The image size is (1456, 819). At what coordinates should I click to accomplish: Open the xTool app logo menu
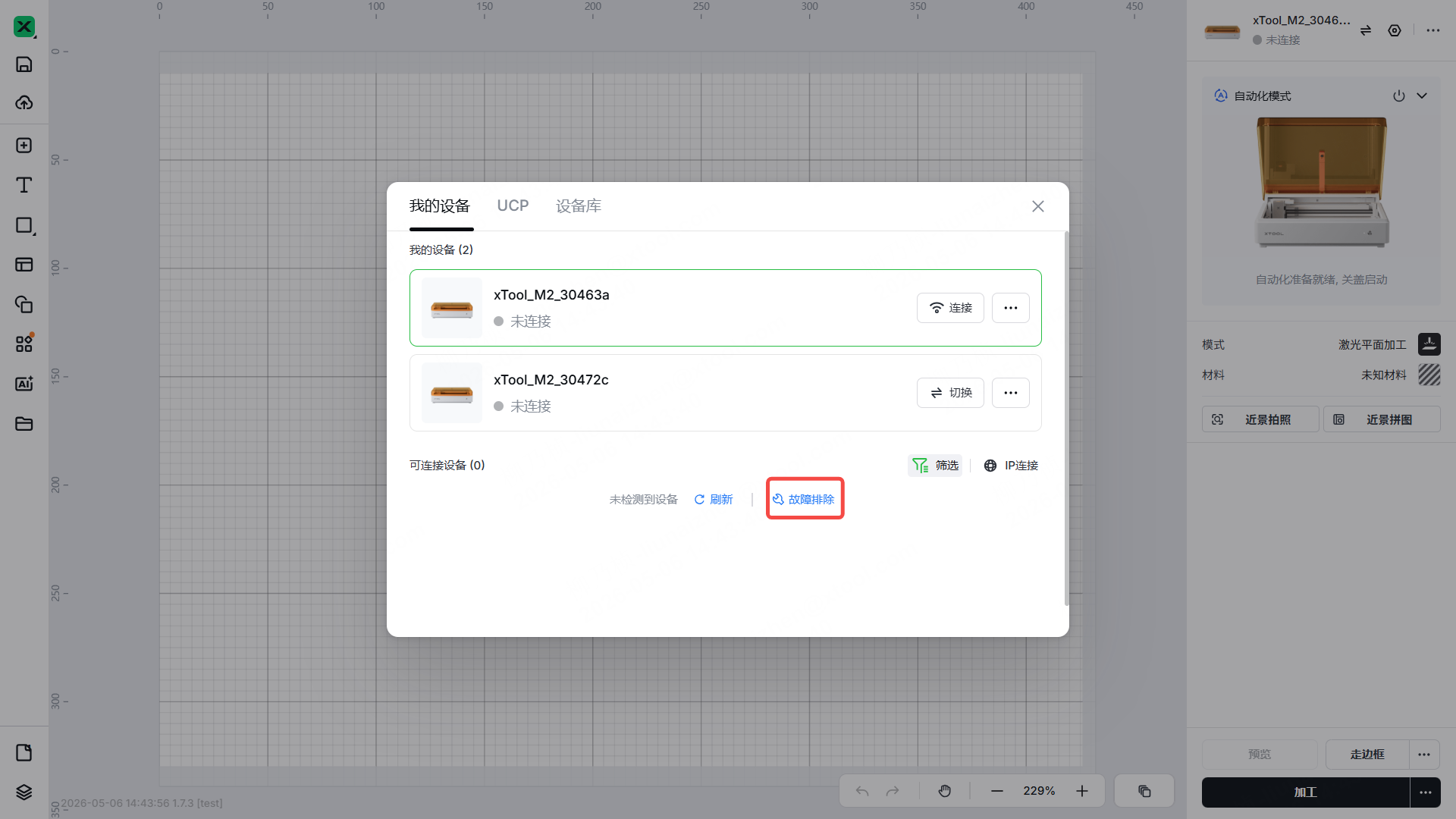[x=24, y=27]
